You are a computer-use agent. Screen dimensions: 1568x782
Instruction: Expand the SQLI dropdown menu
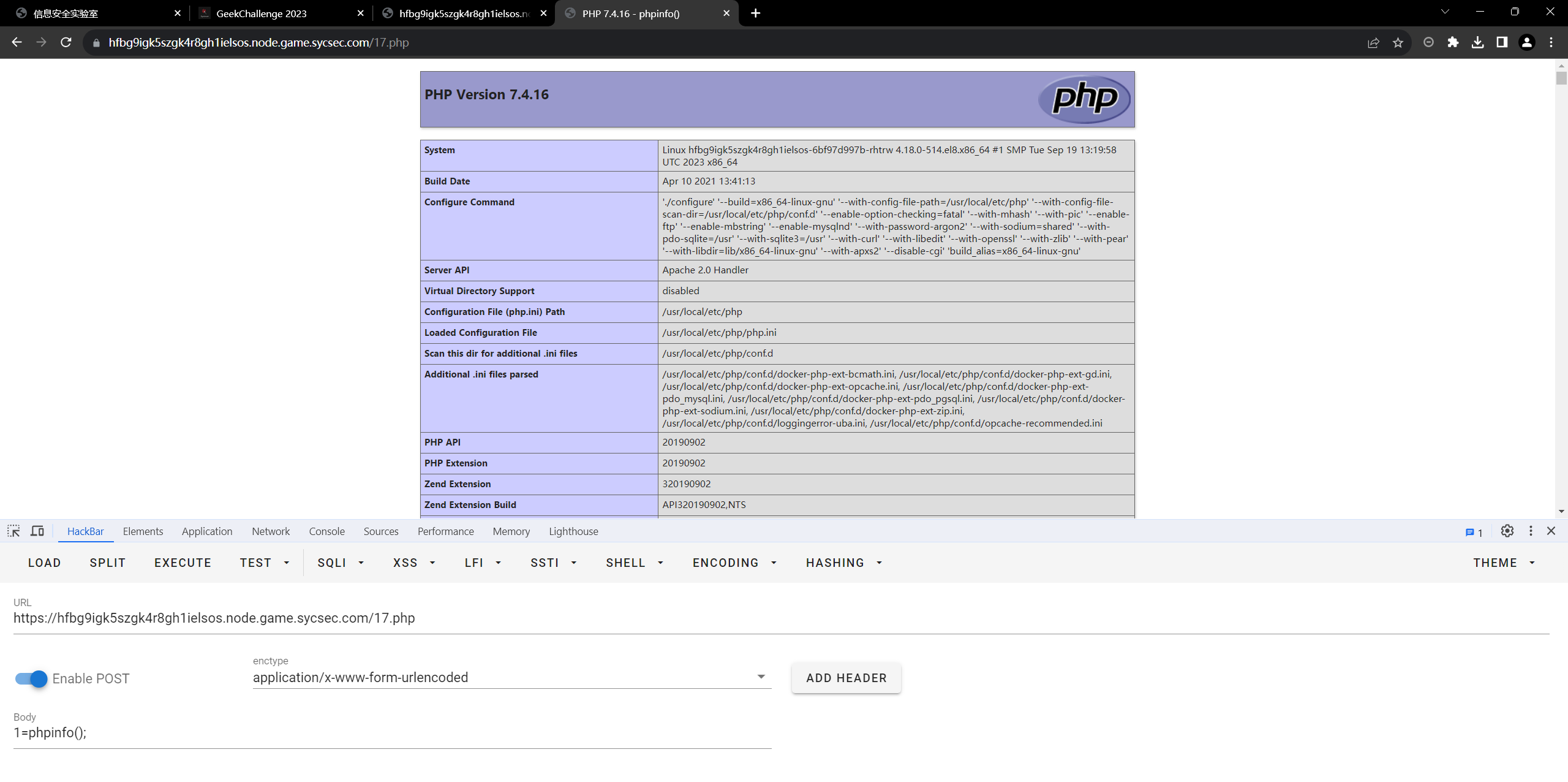click(341, 563)
